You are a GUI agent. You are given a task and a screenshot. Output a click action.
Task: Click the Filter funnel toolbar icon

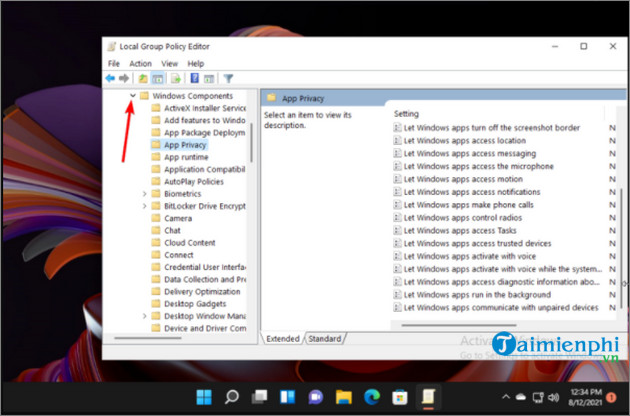point(228,78)
